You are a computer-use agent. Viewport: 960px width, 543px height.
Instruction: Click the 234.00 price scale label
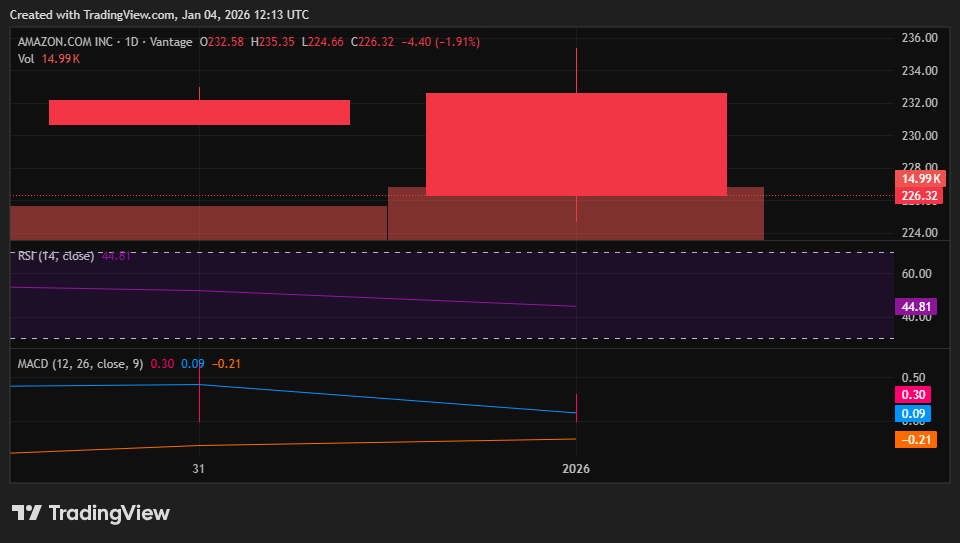920,71
